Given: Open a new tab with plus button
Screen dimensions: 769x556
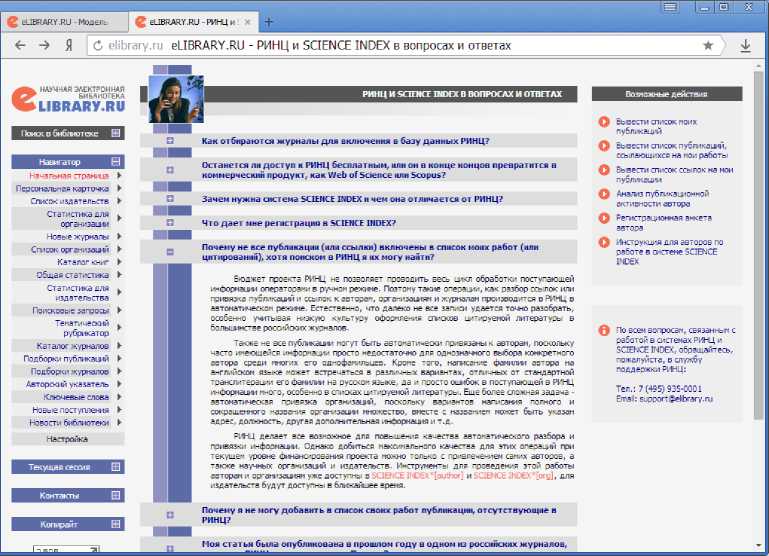Looking at the screenshot, I should (x=268, y=22).
